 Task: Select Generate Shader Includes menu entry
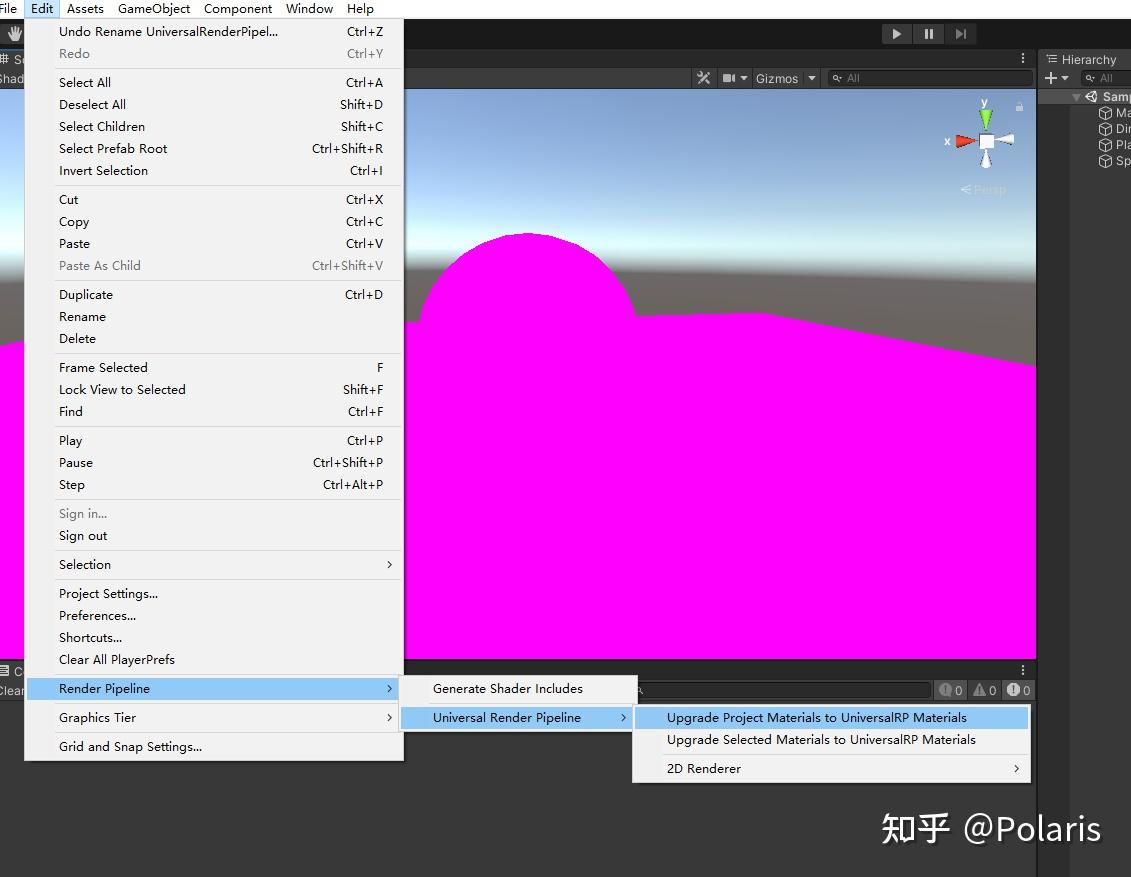pyautogui.click(x=507, y=689)
